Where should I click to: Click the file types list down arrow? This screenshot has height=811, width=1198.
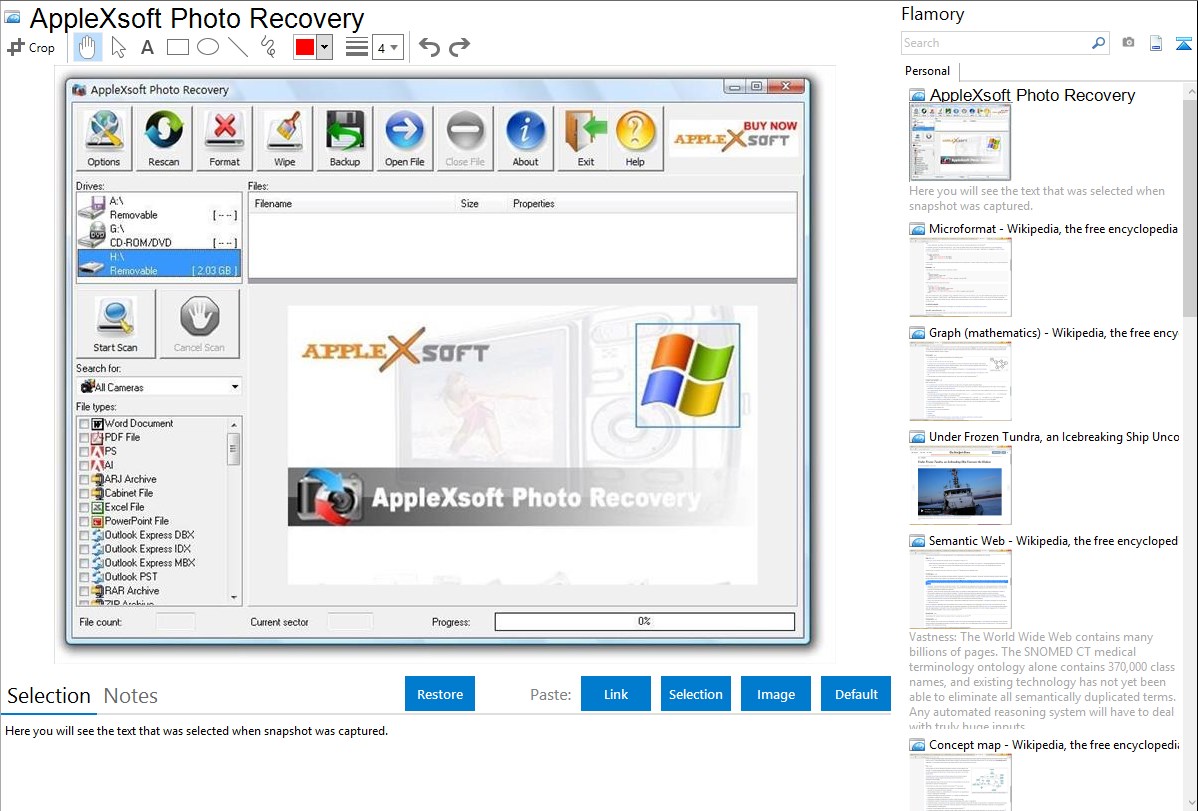click(x=234, y=598)
